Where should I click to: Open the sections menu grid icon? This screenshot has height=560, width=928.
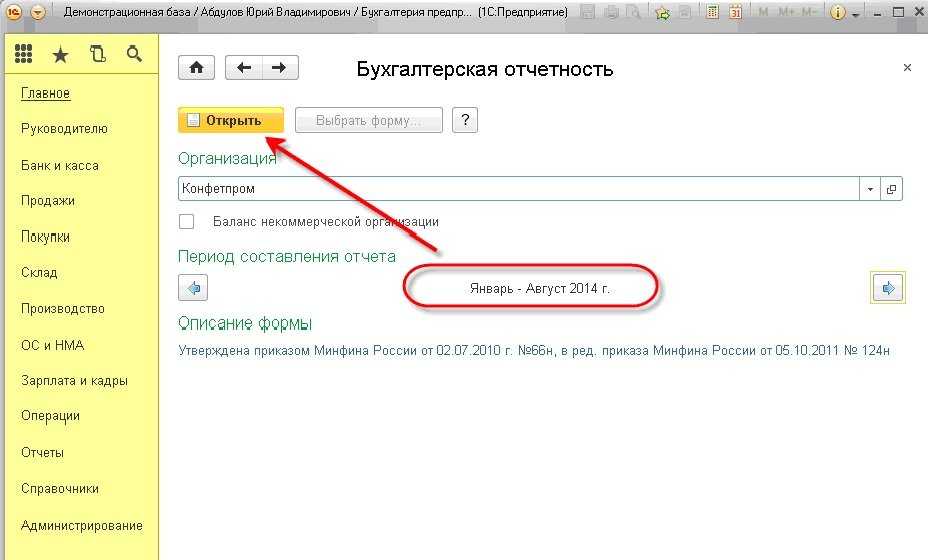[24, 55]
